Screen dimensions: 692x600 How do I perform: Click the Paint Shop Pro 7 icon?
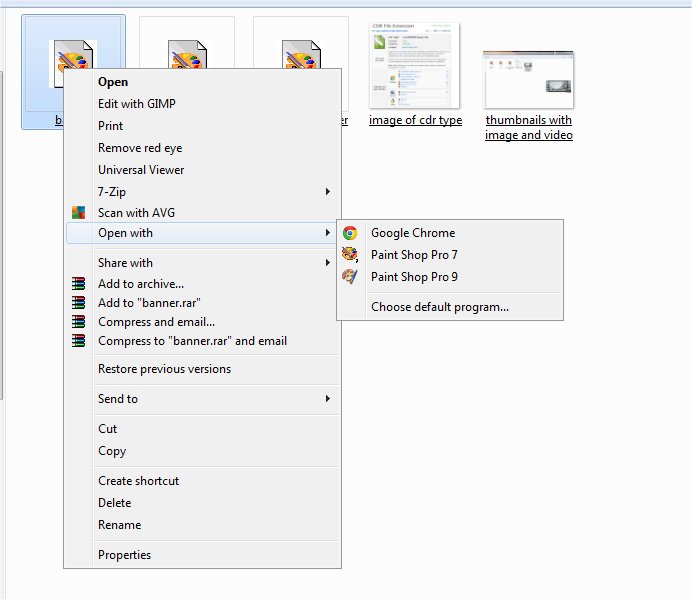tap(350, 255)
